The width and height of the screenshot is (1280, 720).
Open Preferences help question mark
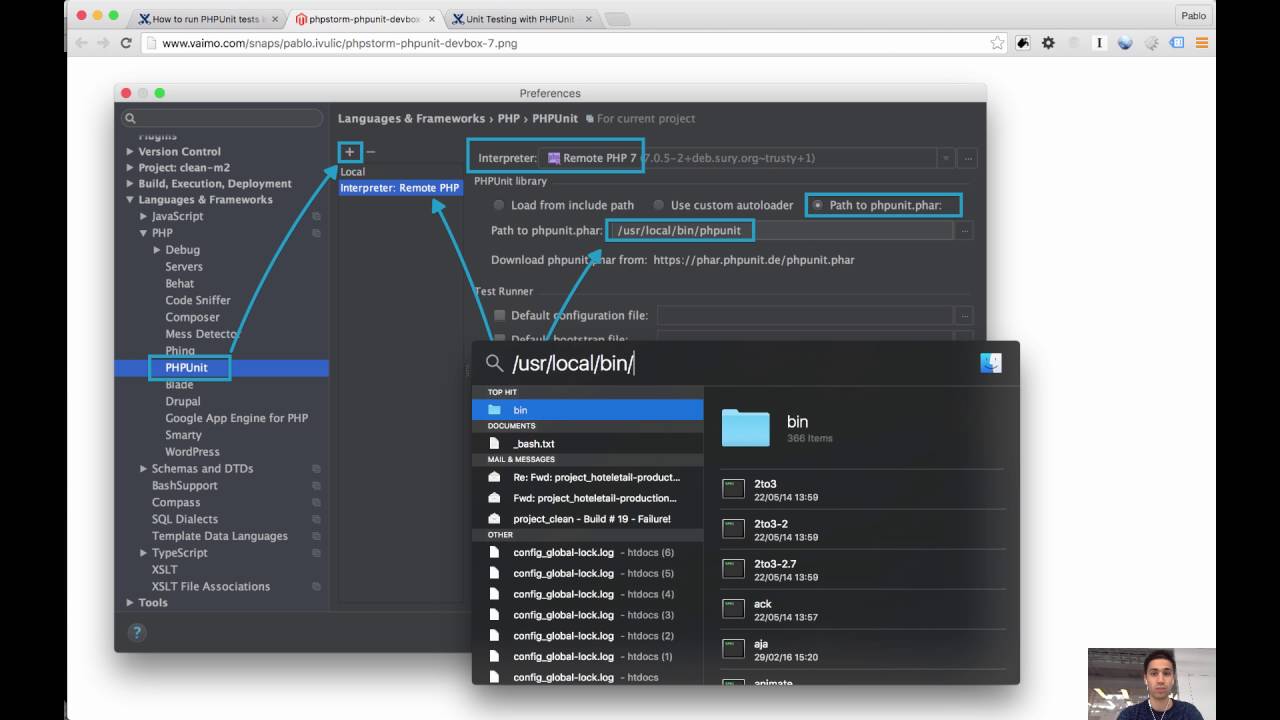[137, 632]
